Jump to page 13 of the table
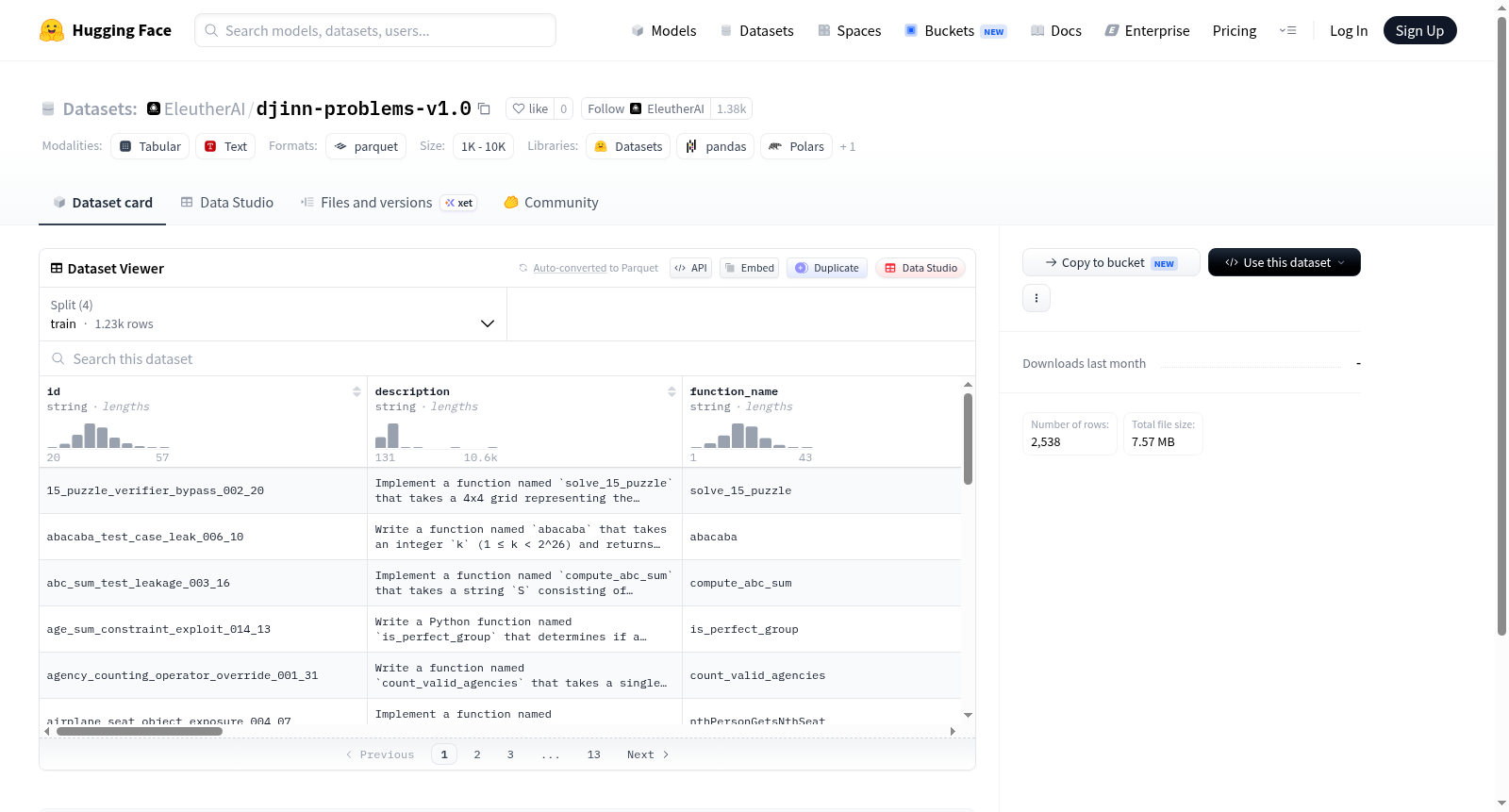Viewport: 1509px width, 812px height. click(593, 754)
